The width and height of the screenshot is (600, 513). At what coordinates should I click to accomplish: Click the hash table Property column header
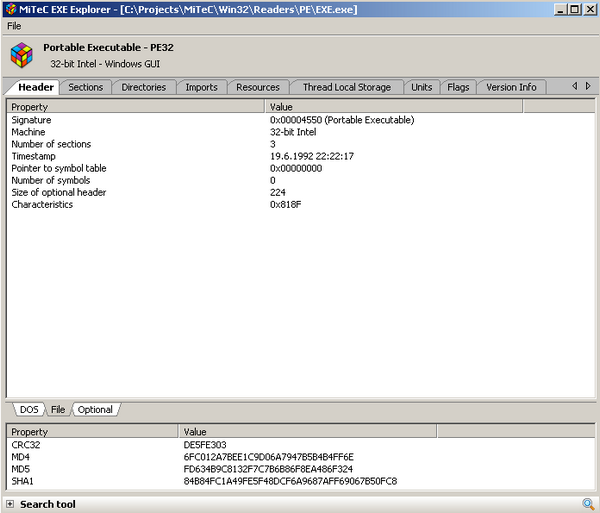(93, 432)
